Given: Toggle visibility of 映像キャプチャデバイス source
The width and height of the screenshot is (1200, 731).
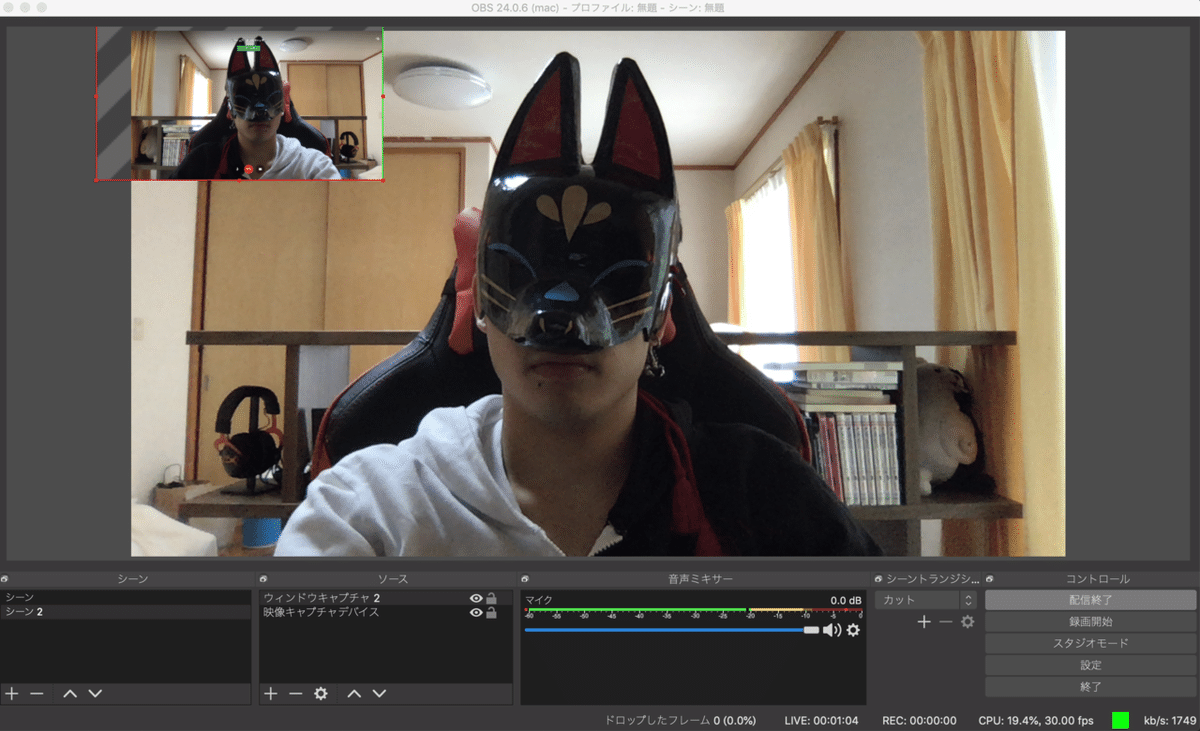Looking at the screenshot, I should [476, 612].
